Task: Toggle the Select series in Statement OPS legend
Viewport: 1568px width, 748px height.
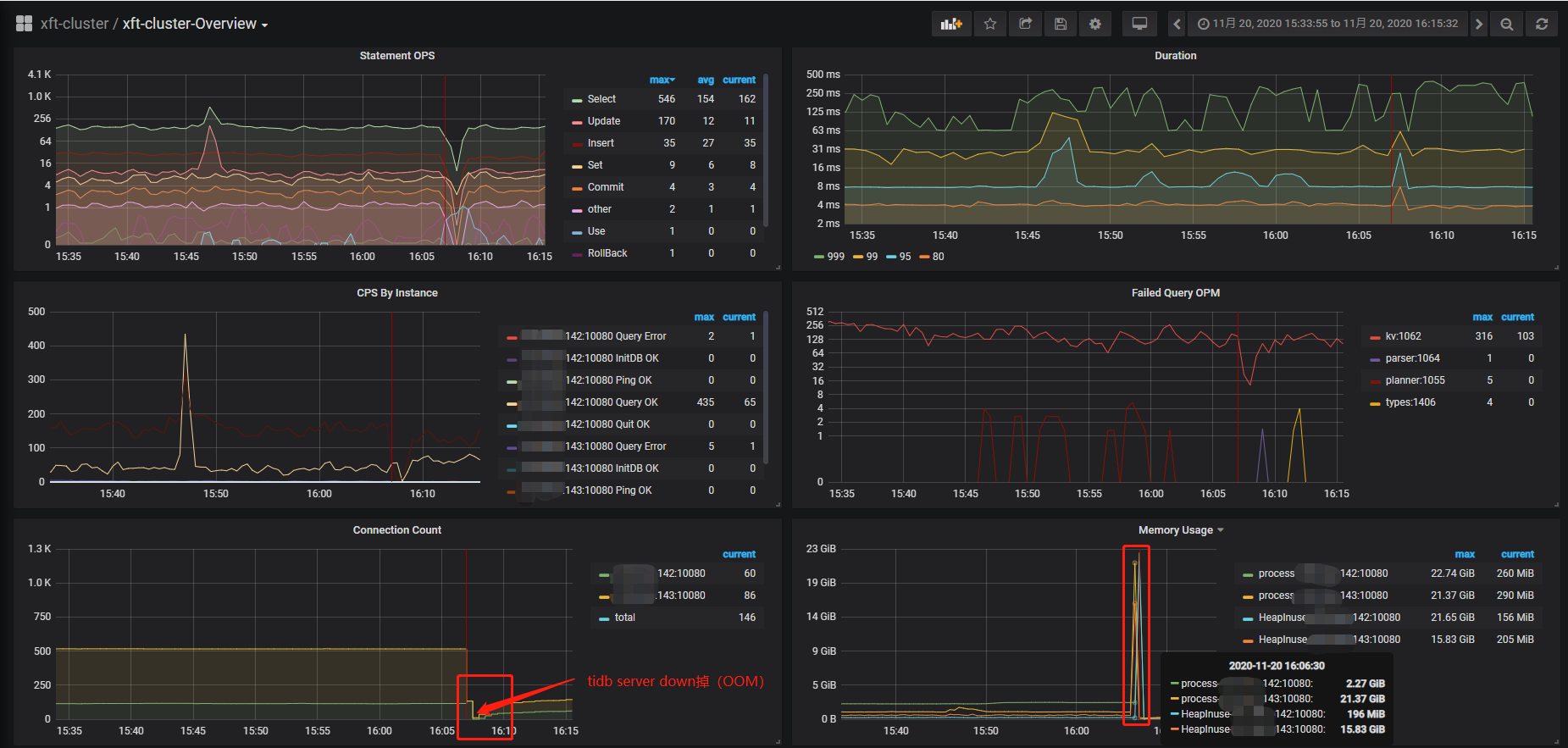Action: (601, 99)
